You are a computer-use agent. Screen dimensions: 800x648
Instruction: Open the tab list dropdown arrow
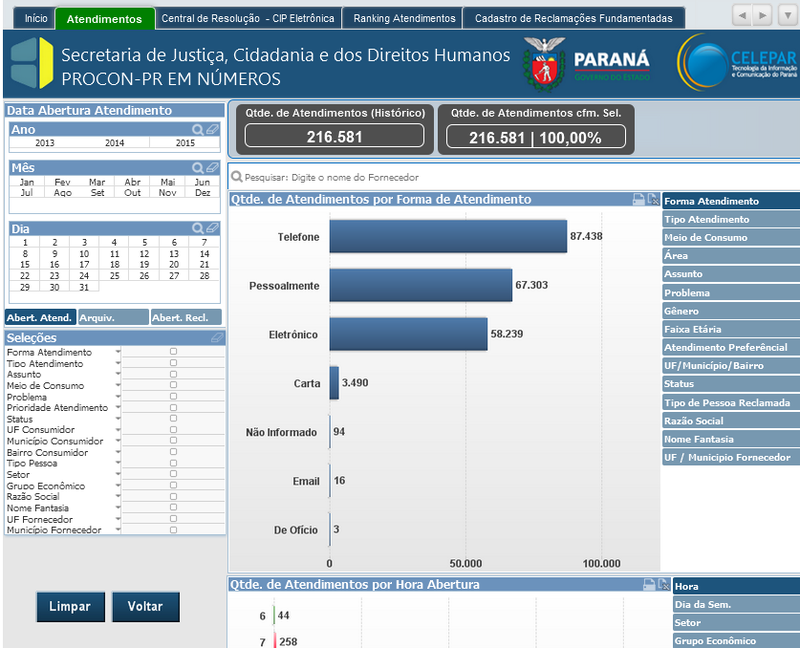[x=788, y=15]
